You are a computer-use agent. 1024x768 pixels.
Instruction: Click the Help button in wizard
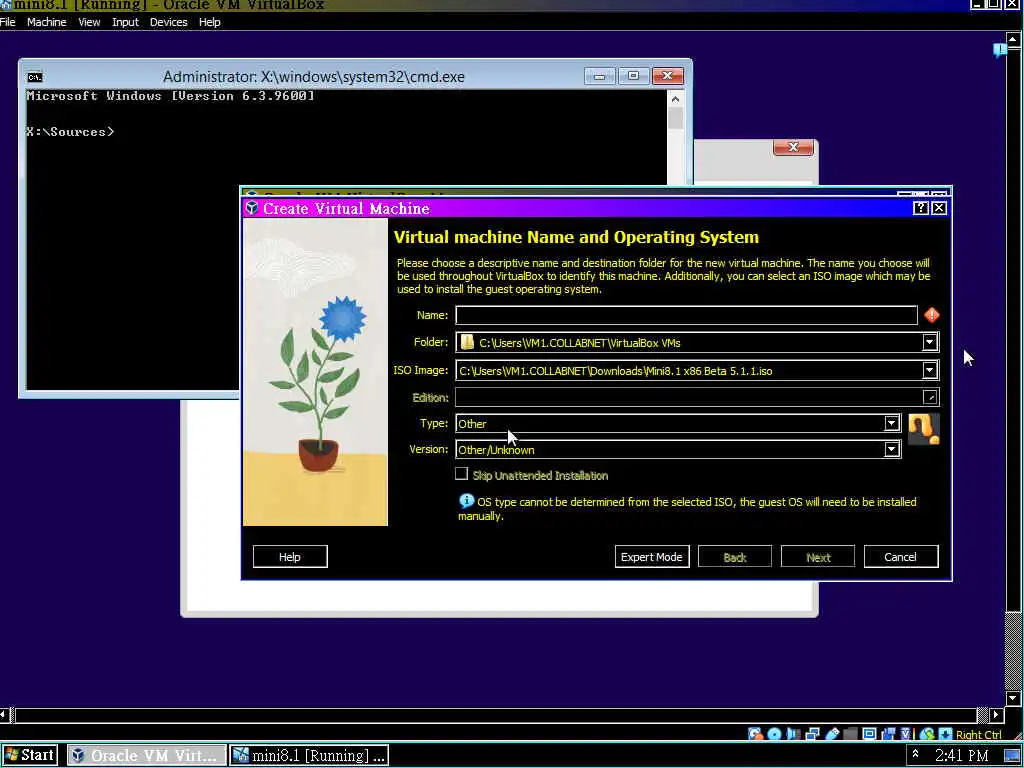pyautogui.click(x=290, y=557)
